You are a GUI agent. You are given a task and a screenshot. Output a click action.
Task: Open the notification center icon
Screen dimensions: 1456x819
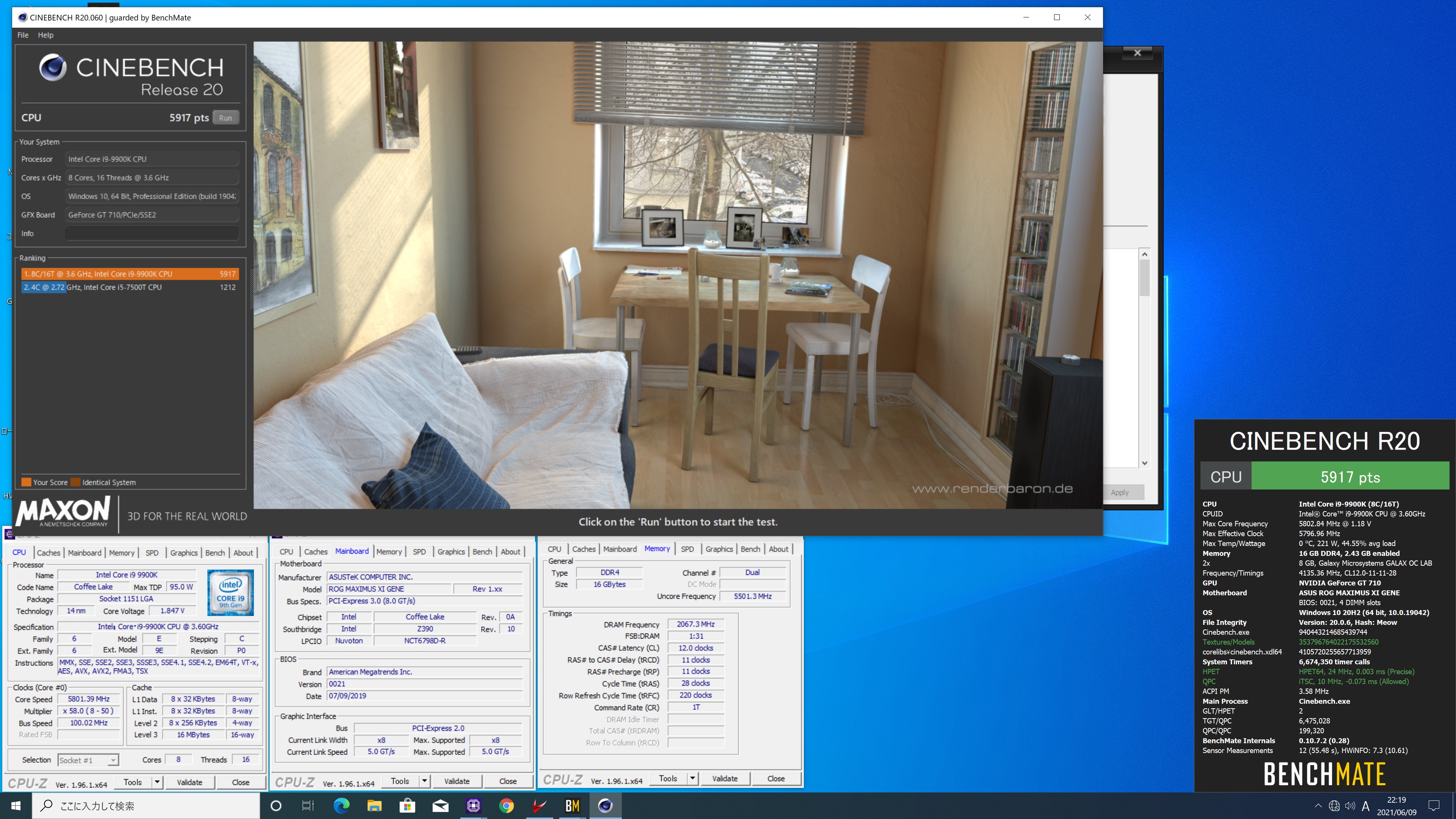[1434, 806]
